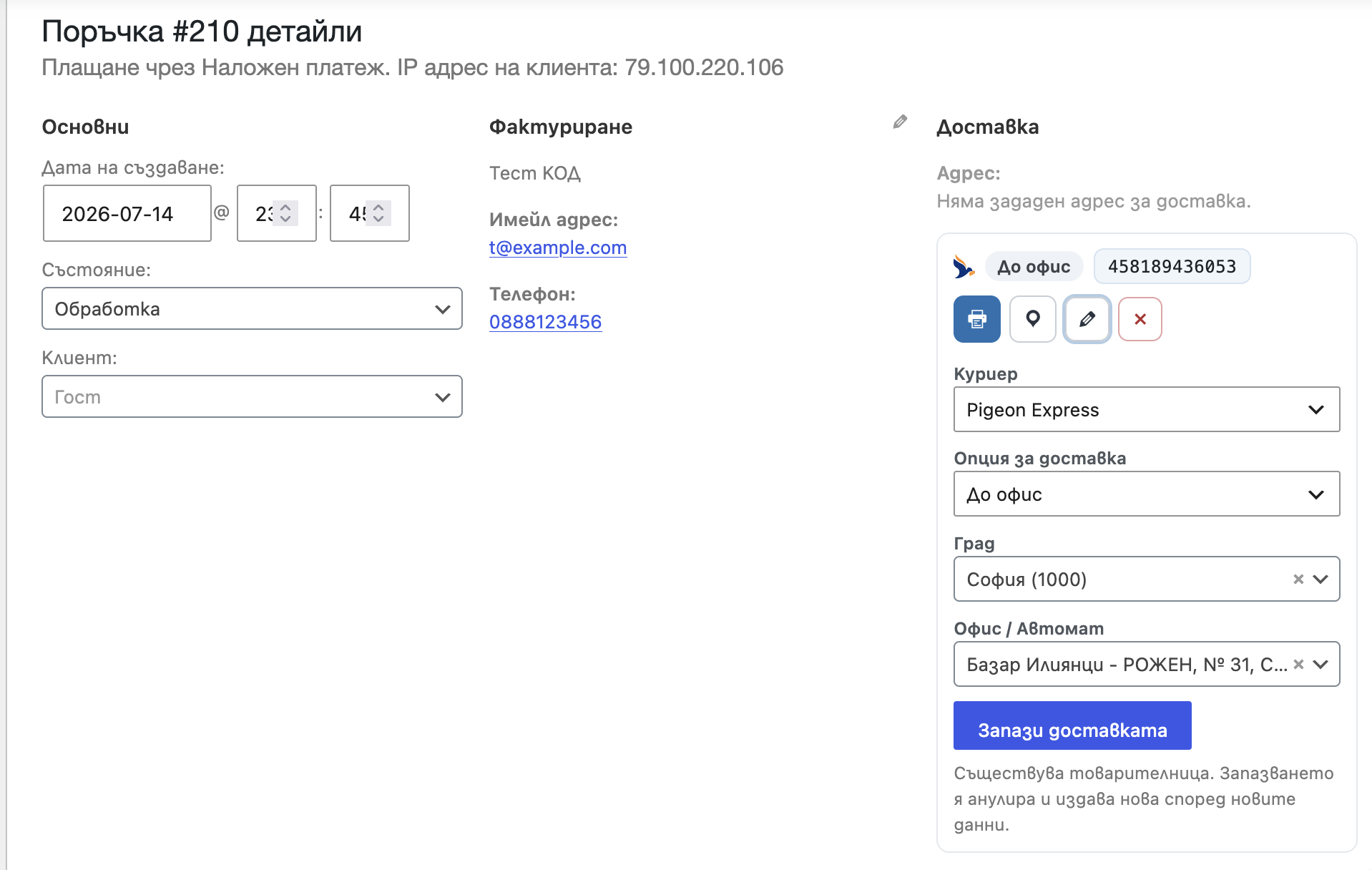
Task: Open email link t@example.com
Action: click(558, 248)
